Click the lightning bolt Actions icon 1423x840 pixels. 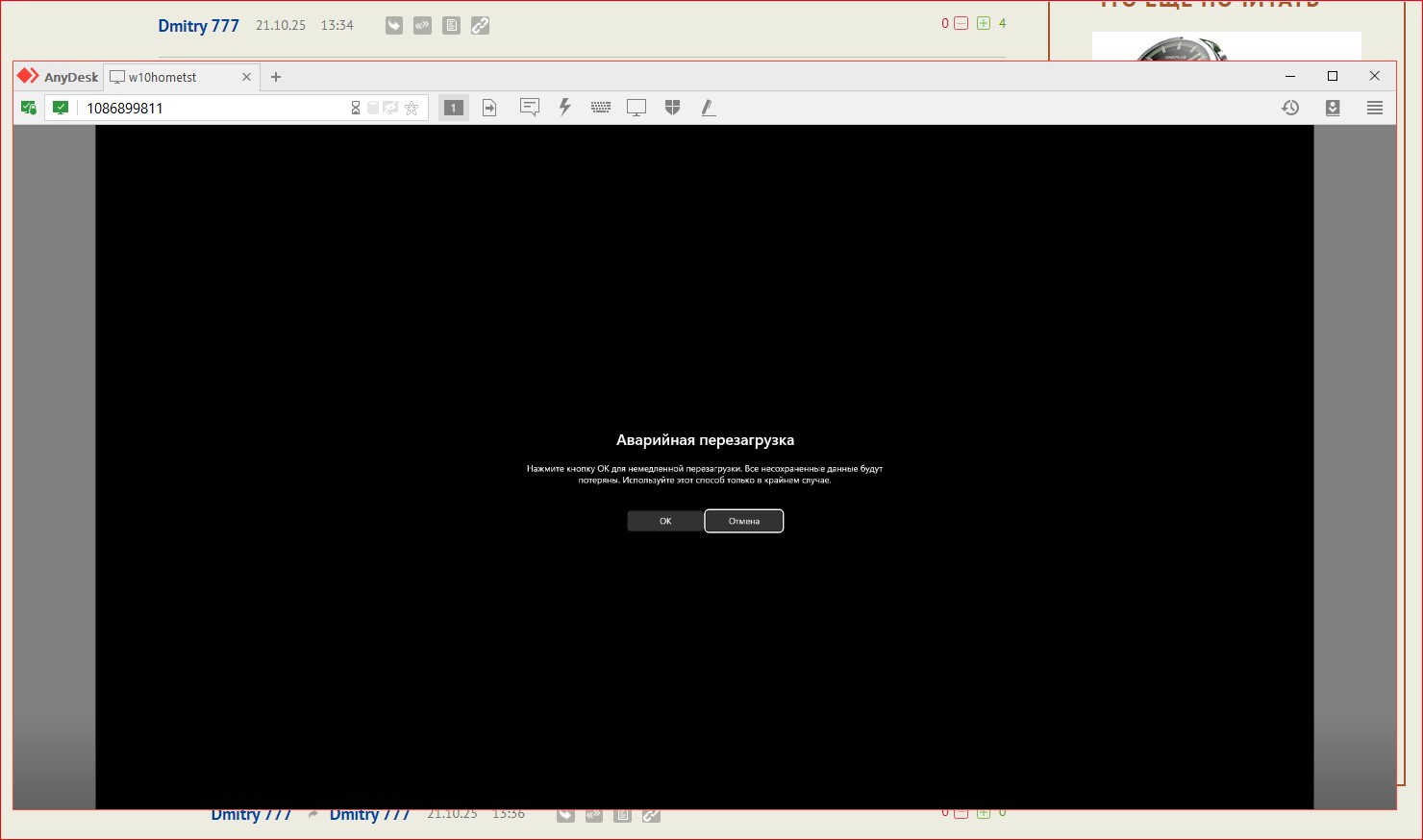point(565,108)
